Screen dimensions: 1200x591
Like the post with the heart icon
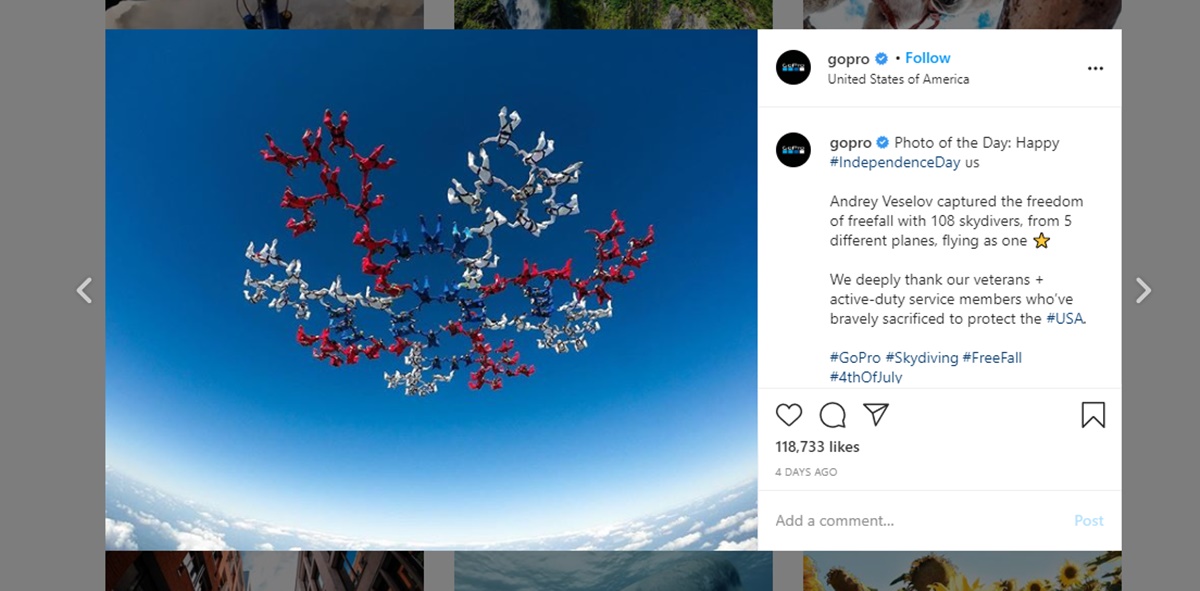pyautogui.click(x=789, y=415)
